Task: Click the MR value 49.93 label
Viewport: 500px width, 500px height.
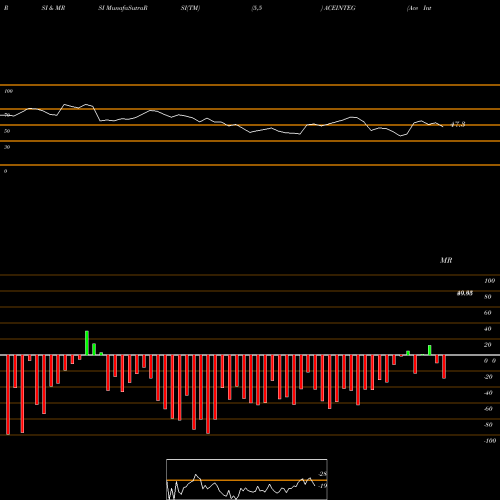Action: pos(465,293)
